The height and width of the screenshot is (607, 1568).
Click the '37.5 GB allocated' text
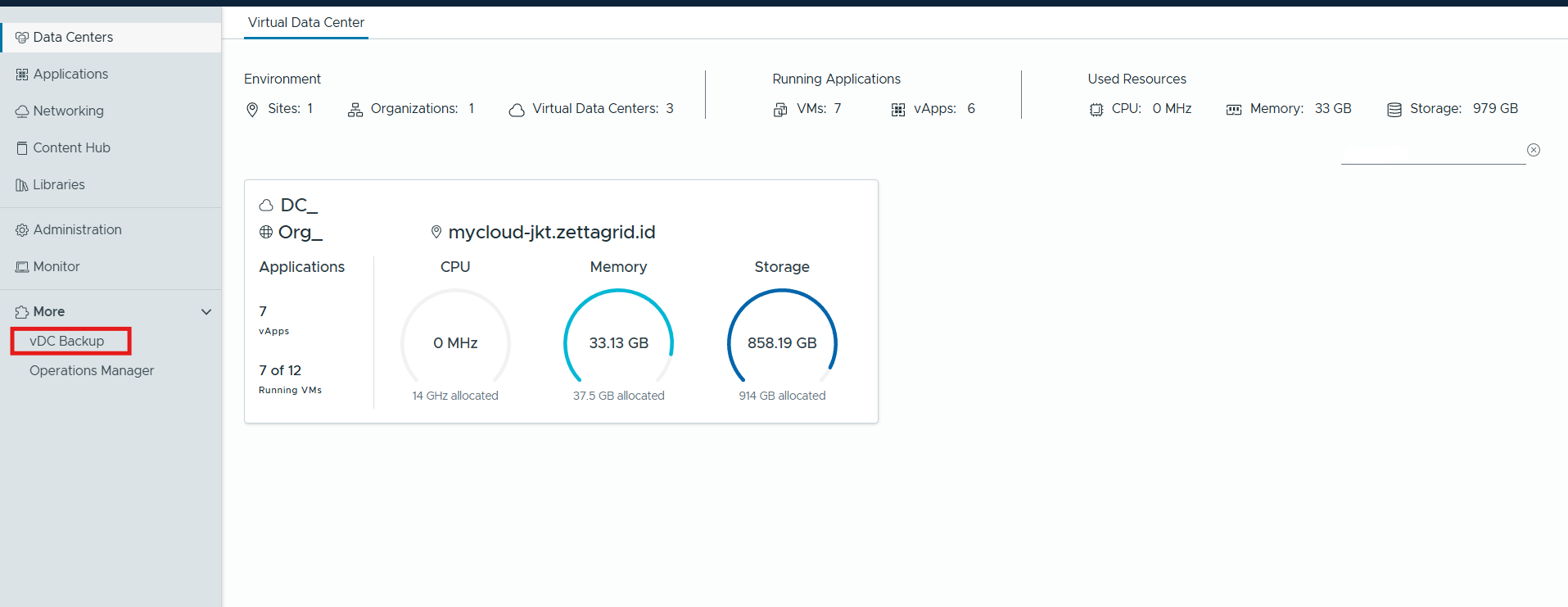(x=619, y=396)
